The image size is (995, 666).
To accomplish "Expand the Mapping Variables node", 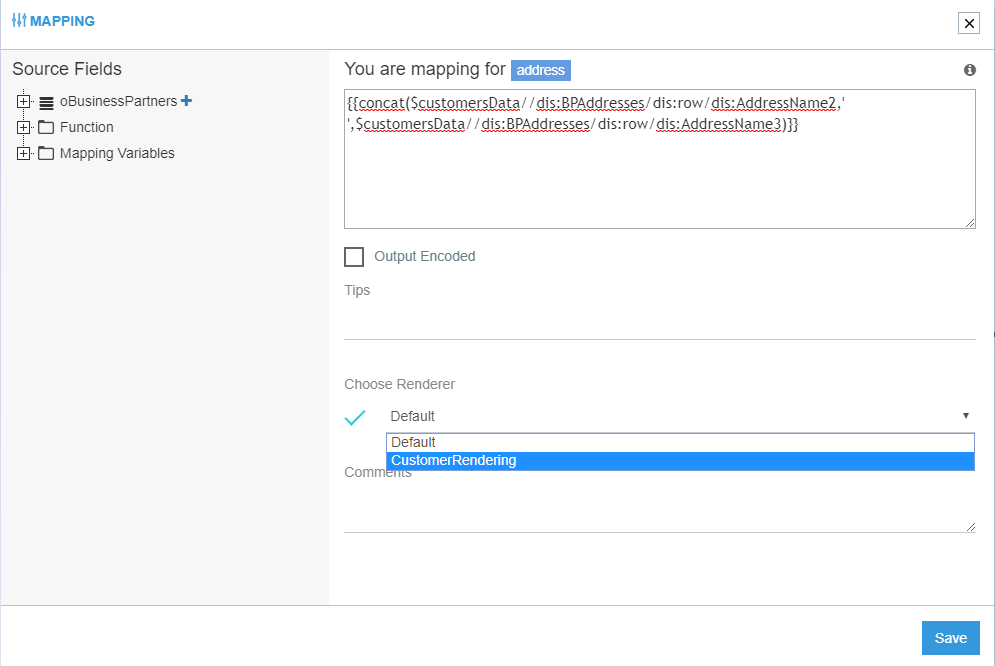I will click(24, 153).
